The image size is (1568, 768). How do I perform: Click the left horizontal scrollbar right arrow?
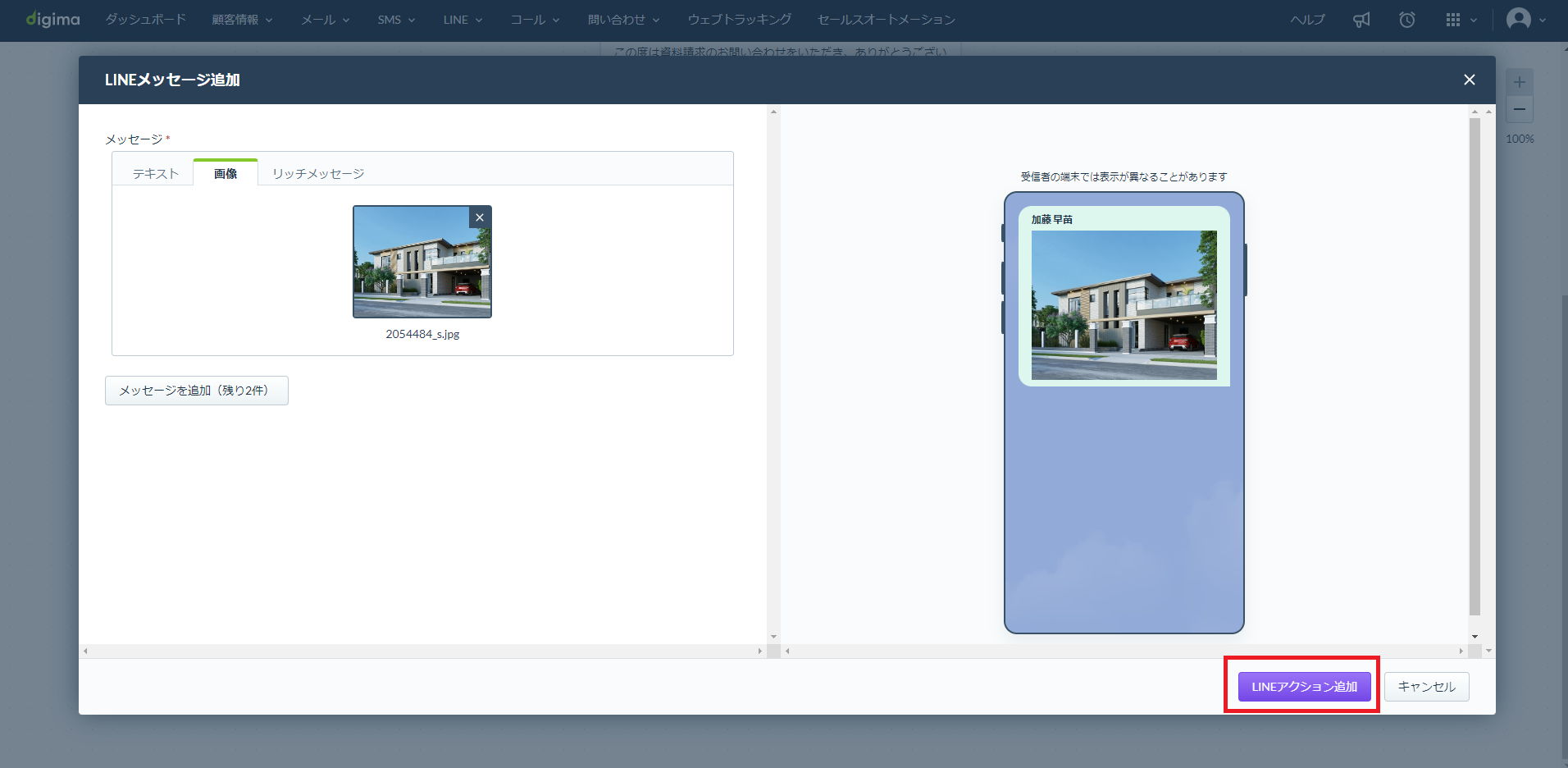(759, 651)
